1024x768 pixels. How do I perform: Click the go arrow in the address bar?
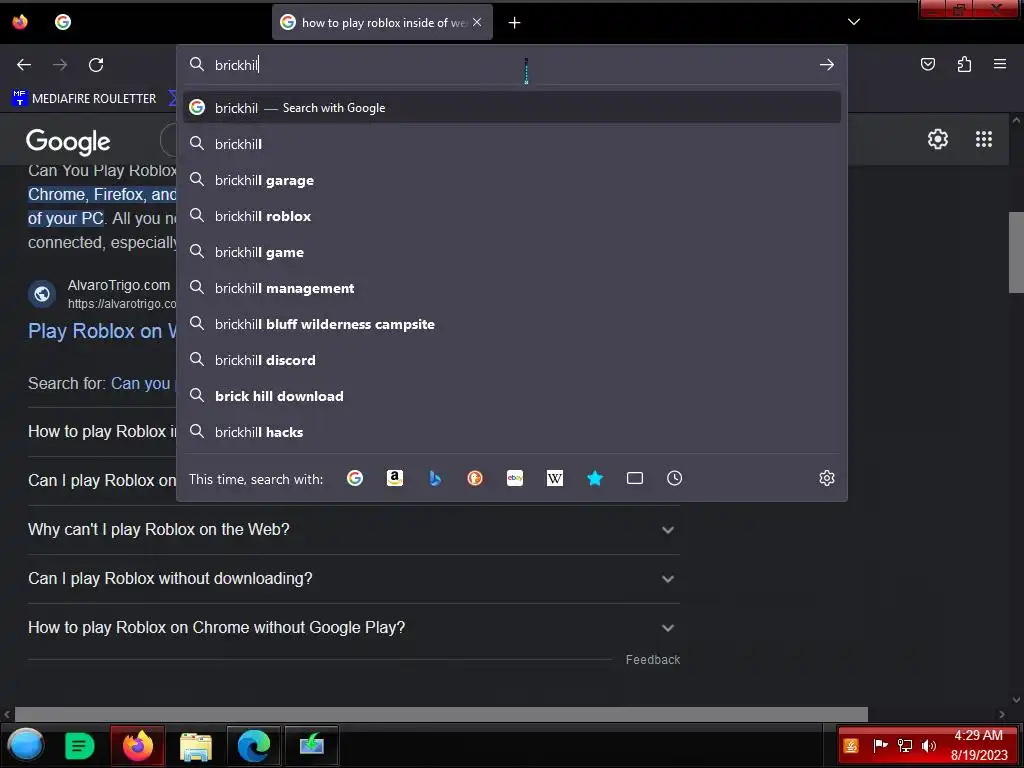[827, 65]
